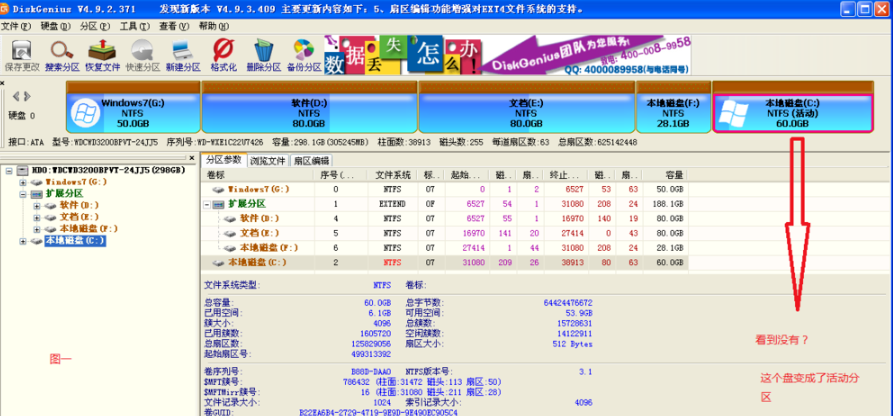Click the 新建分区 new partition icon

pos(184,53)
